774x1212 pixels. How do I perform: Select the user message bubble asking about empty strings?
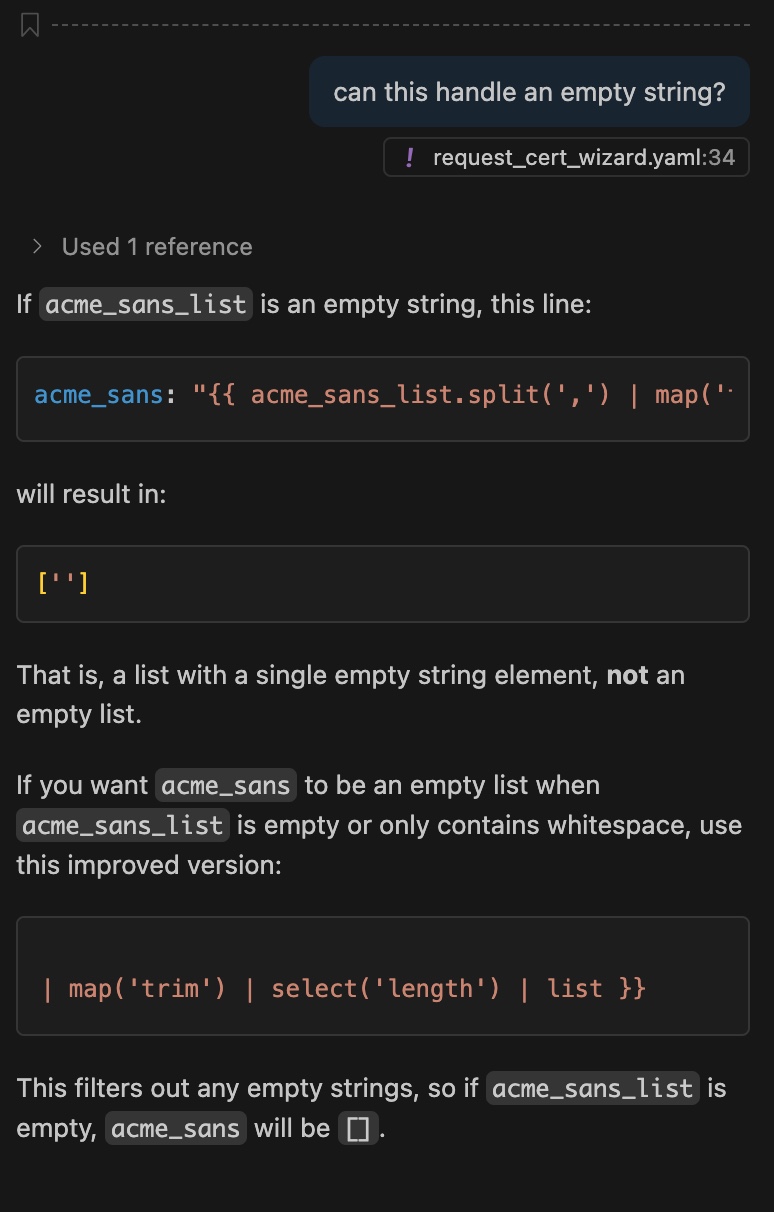pyautogui.click(x=529, y=91)
